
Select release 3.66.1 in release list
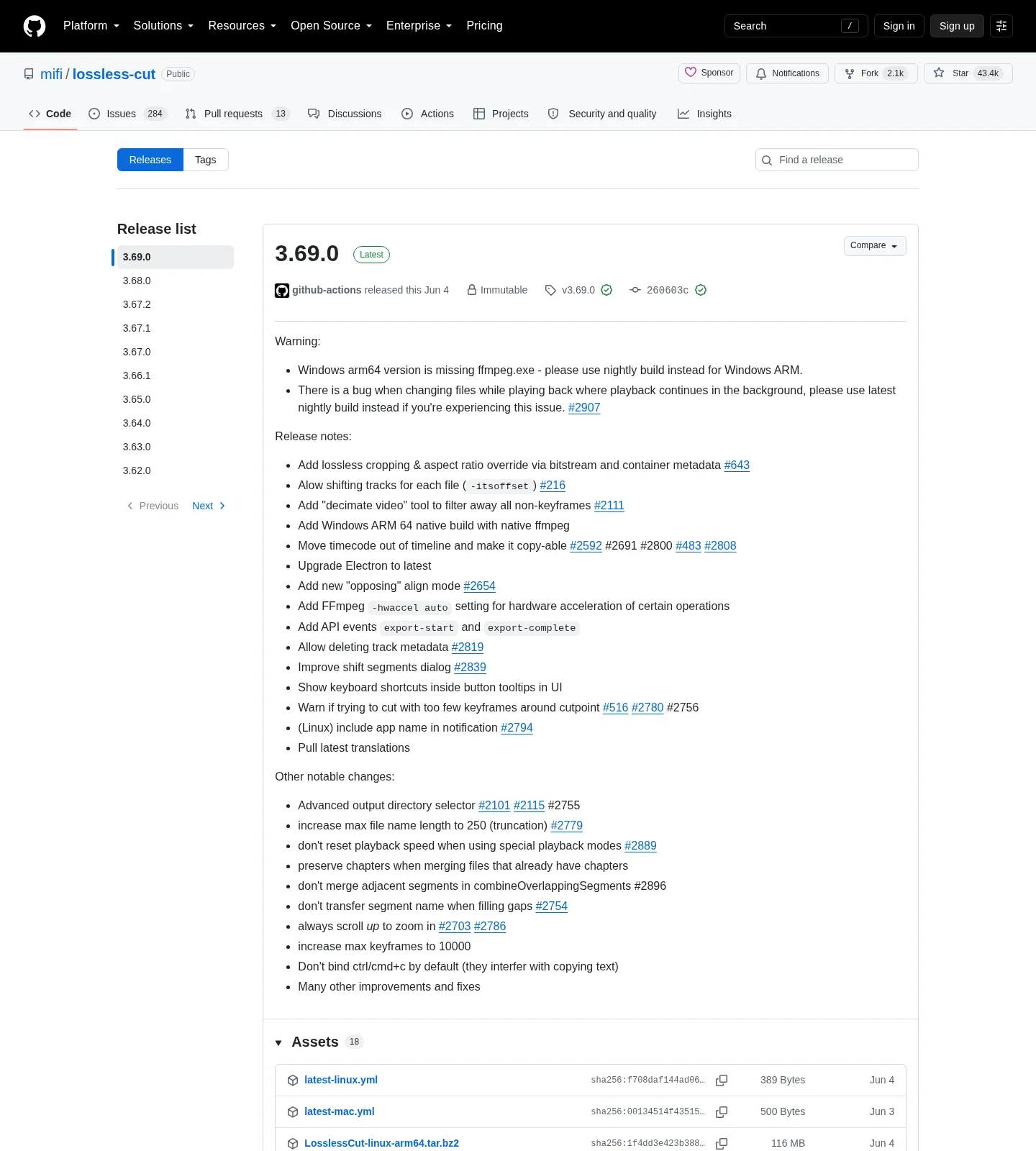pos(175,376)
